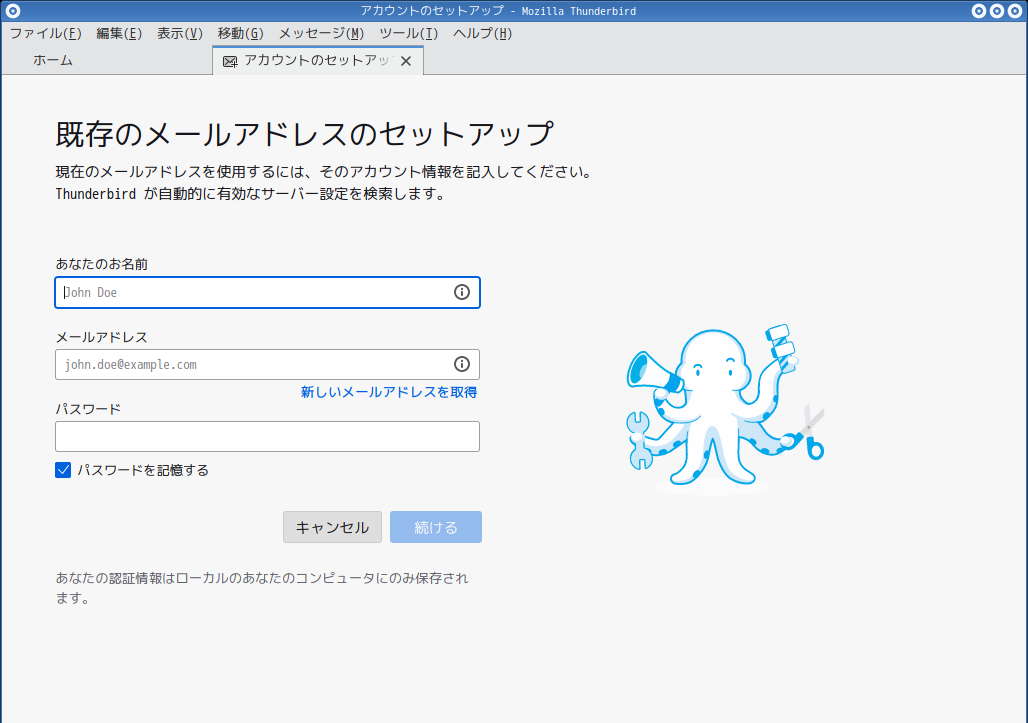Open the 表示(V) menu
This screenshot has width=1028, height=723.
coord(180,33)
